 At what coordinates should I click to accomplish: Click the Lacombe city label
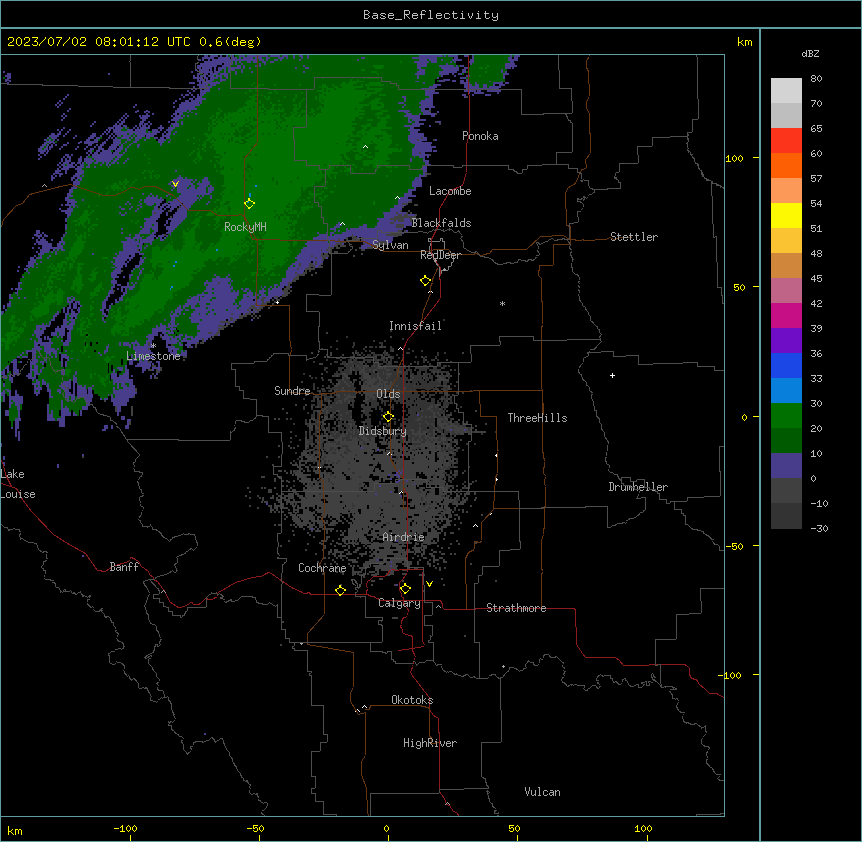click(x=450, y=191)
